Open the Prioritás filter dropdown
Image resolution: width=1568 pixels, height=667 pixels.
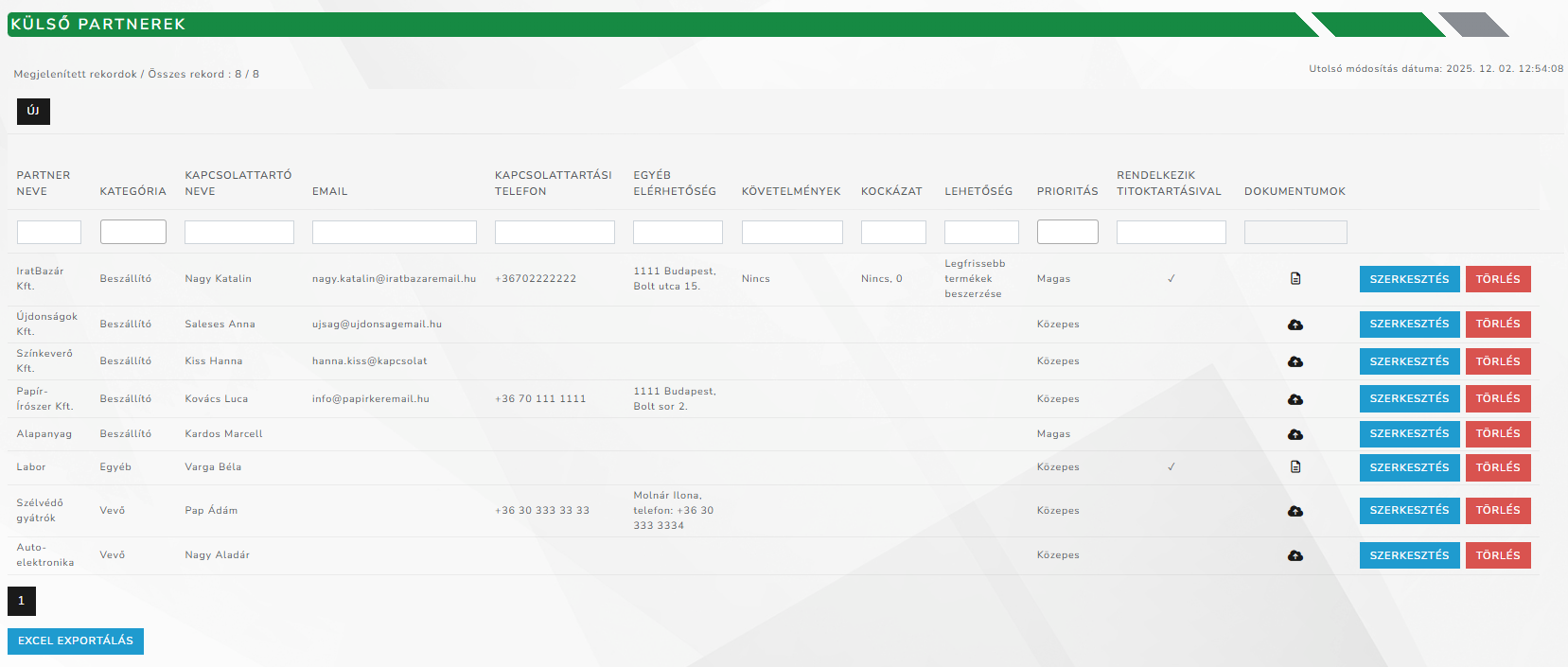point(1067,232)
